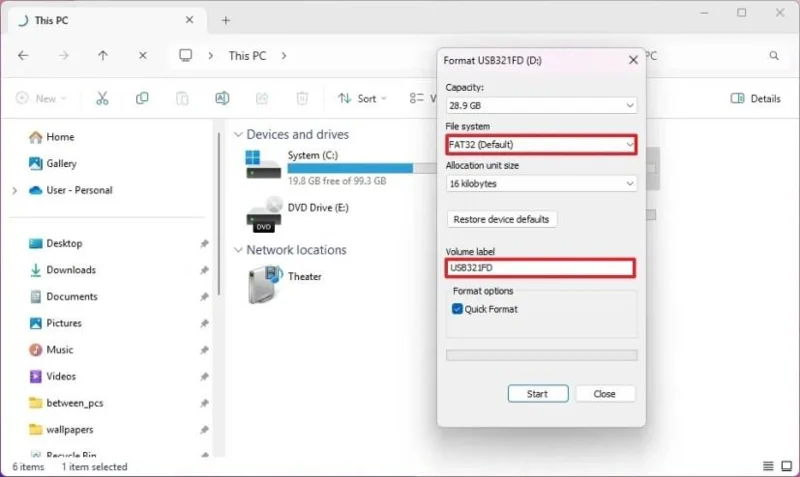Open wallpapers pinned folder

pos(61,430)
